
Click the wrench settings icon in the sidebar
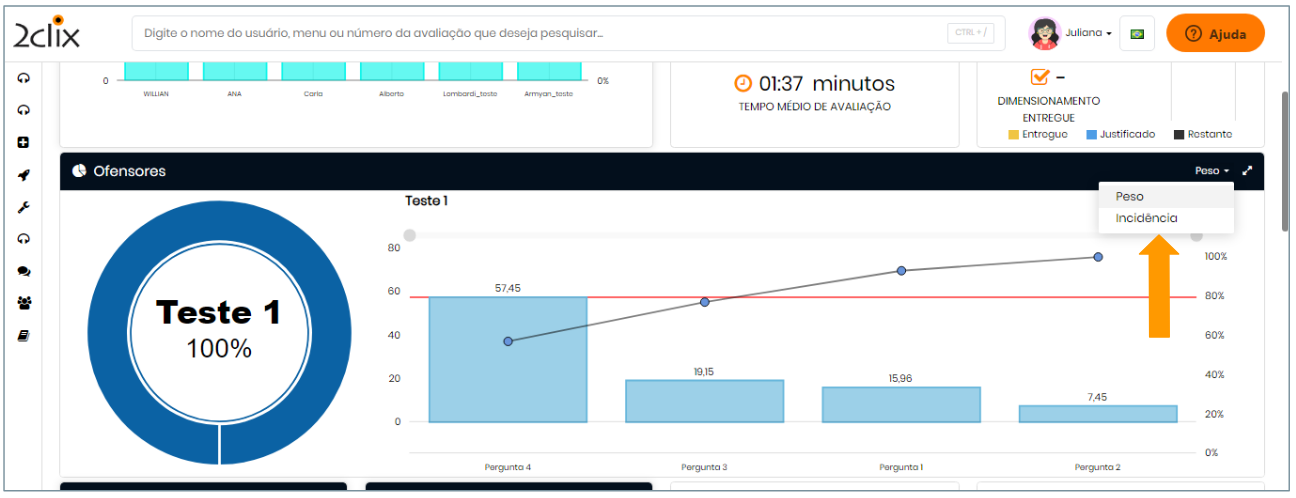coord(23,207)
